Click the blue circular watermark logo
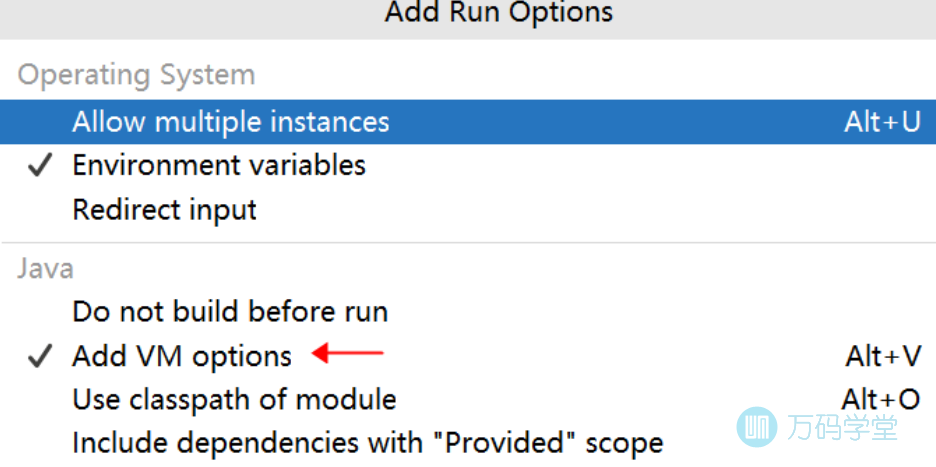 pos(757,427)
